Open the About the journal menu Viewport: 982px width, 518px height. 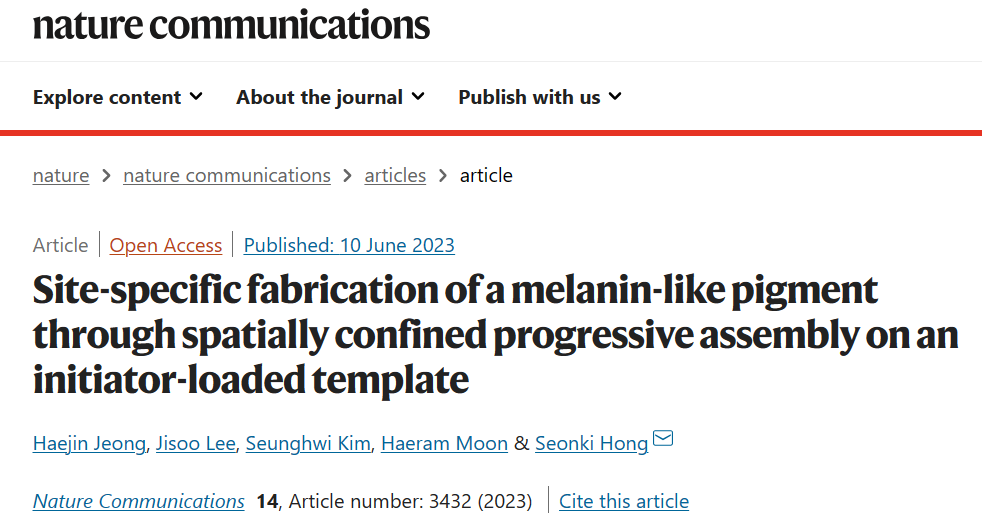331,97
